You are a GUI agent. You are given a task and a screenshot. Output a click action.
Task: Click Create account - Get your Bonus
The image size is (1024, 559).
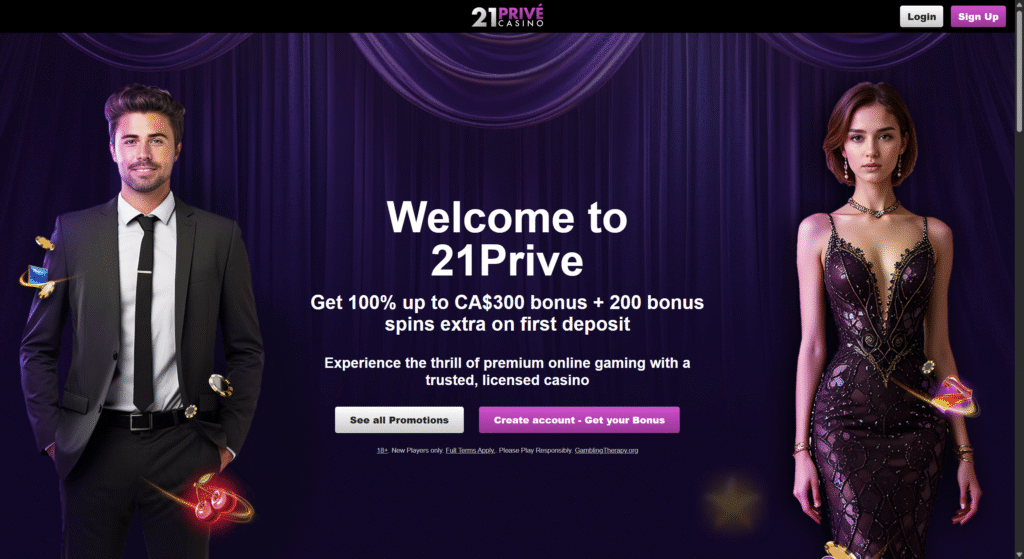tap(579, 420)
